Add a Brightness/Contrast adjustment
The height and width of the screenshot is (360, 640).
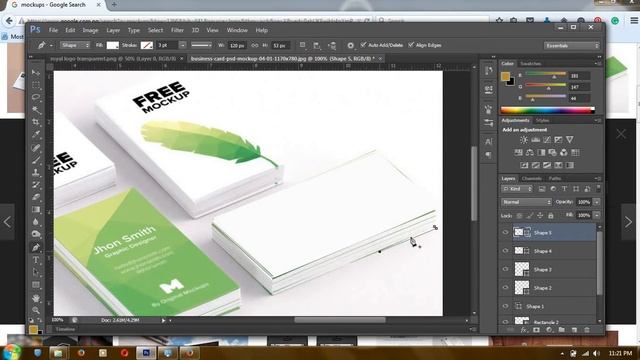click(524, 140)
